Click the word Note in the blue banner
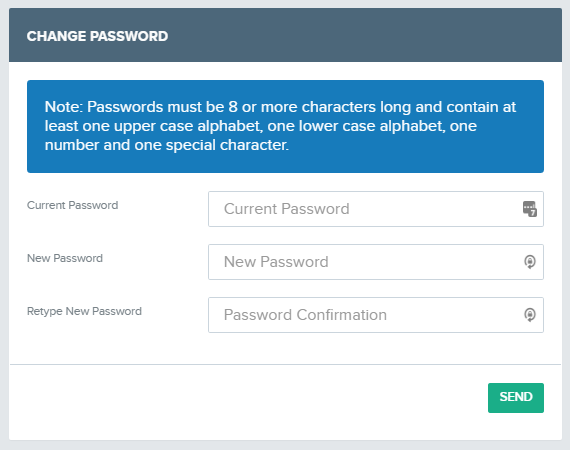The image size is (570, 450). click(62, 107)
